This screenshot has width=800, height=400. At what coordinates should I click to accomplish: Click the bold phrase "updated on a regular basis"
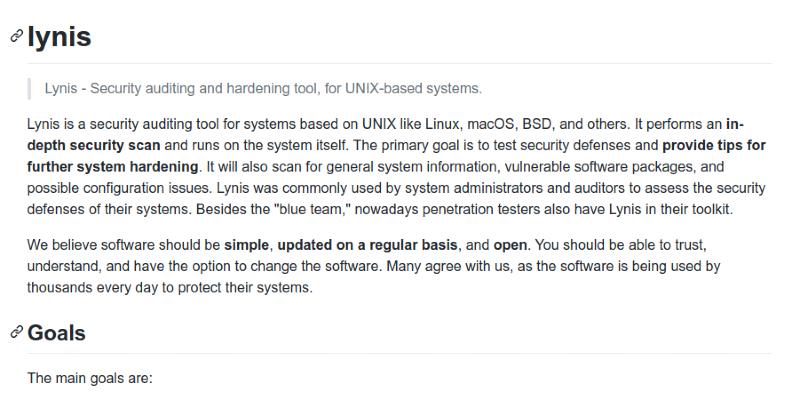pyautogui.click(x=366, y=244)
